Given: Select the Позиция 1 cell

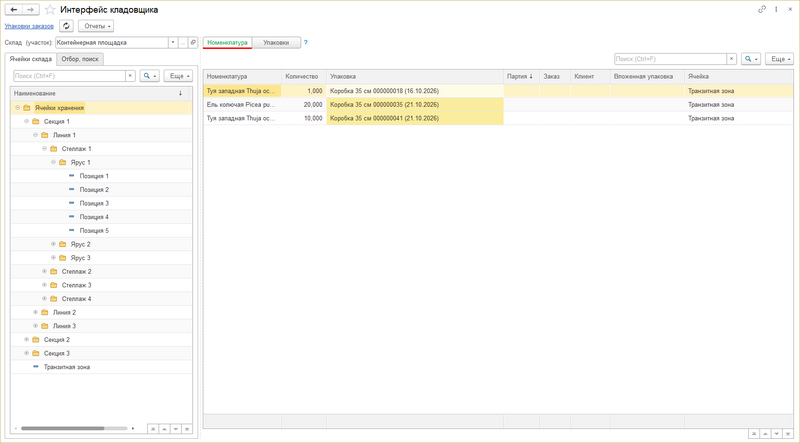Looking at the screenshot, I should 94,176.
